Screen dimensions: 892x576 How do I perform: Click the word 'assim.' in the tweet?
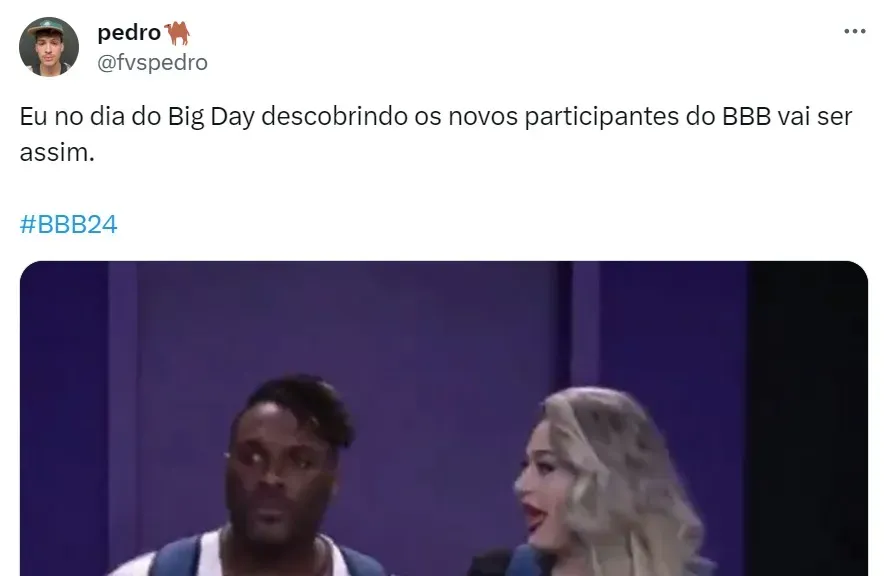pyautogui.click(x=57, y=152)
